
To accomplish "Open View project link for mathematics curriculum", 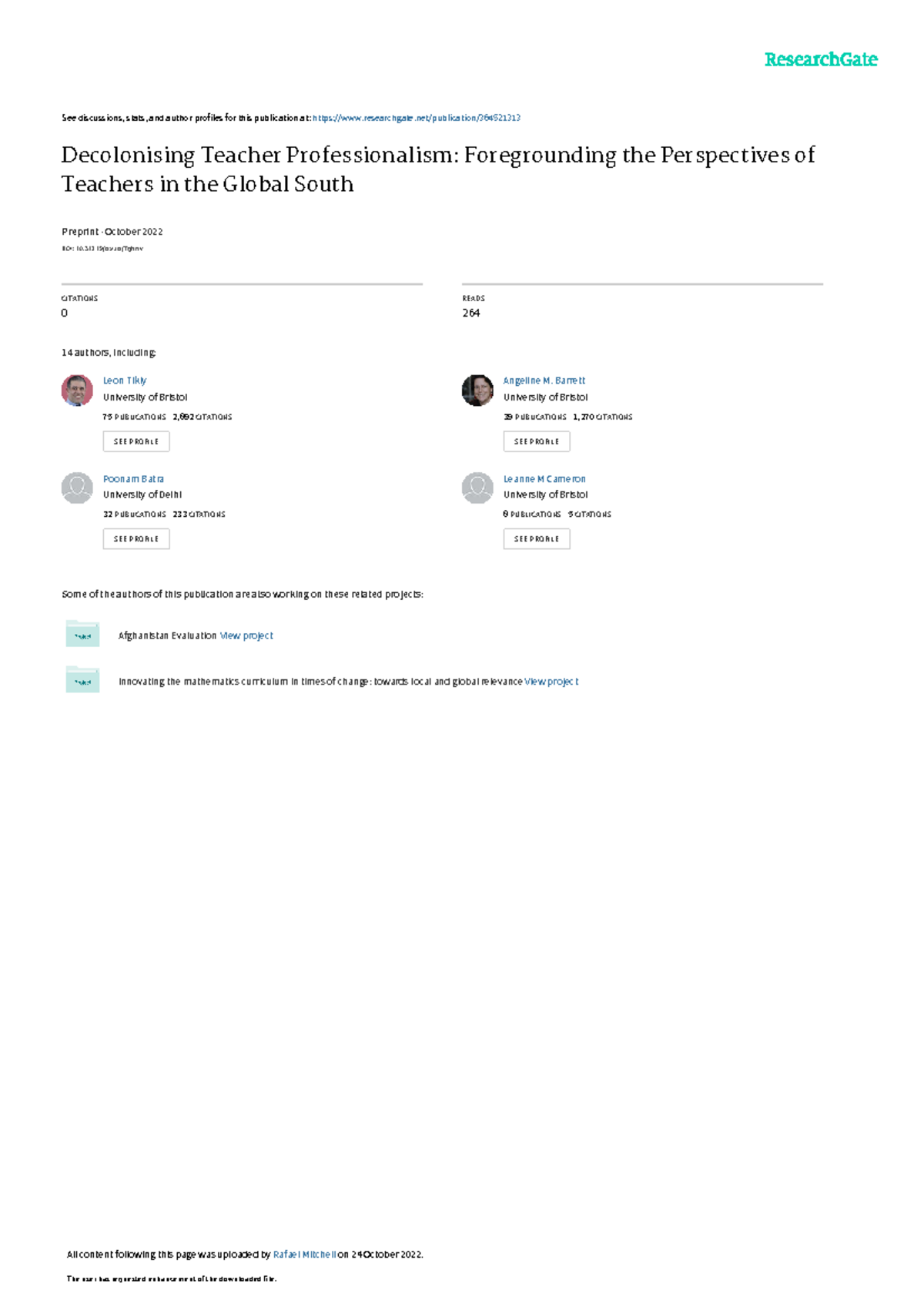I will point(551,682).
